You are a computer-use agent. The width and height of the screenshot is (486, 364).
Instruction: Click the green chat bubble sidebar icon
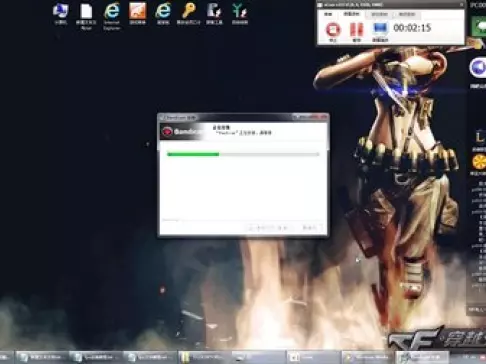coord(480,26)
